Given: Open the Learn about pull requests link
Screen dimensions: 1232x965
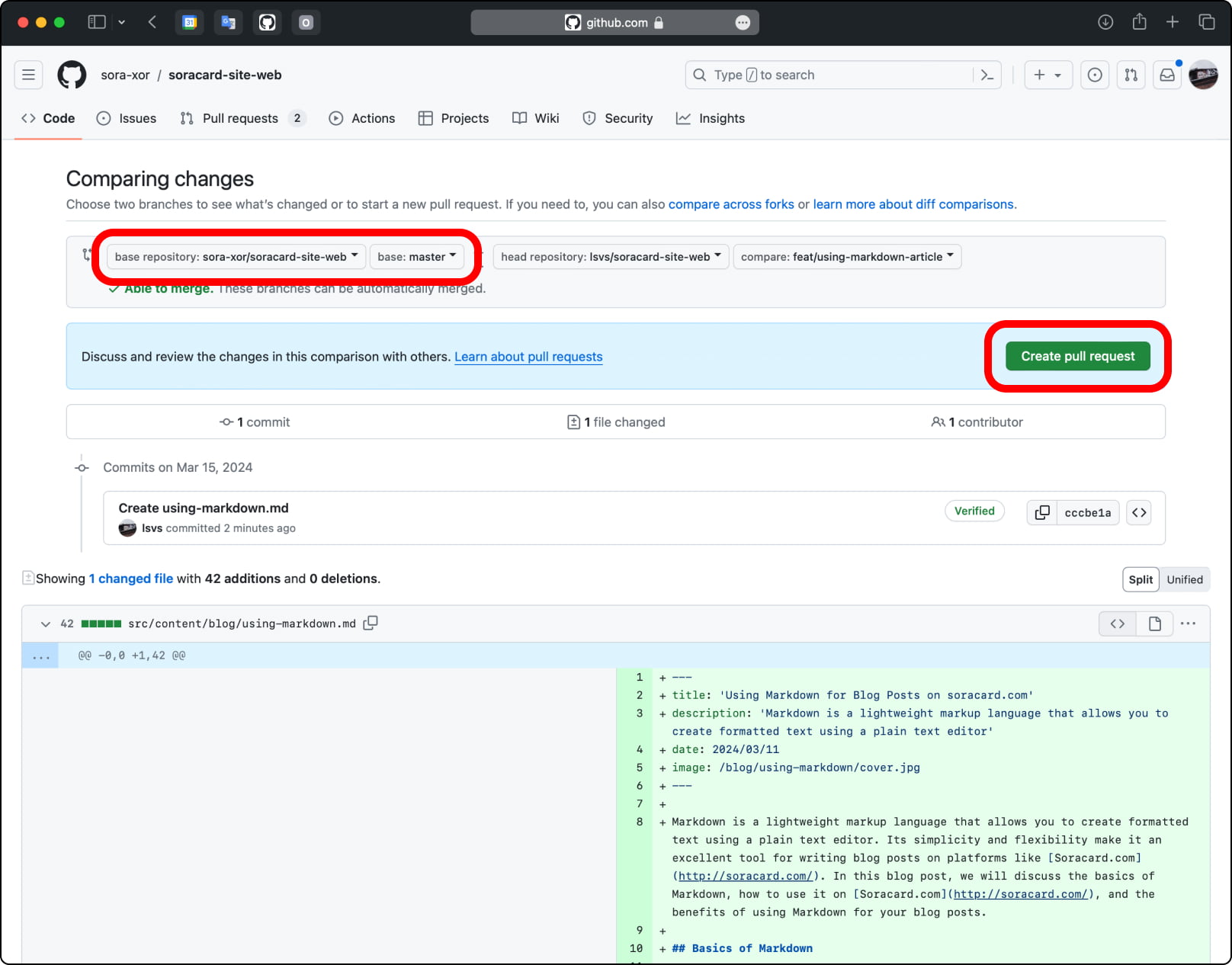Looking at the screenshot, I should click(528, 357).
